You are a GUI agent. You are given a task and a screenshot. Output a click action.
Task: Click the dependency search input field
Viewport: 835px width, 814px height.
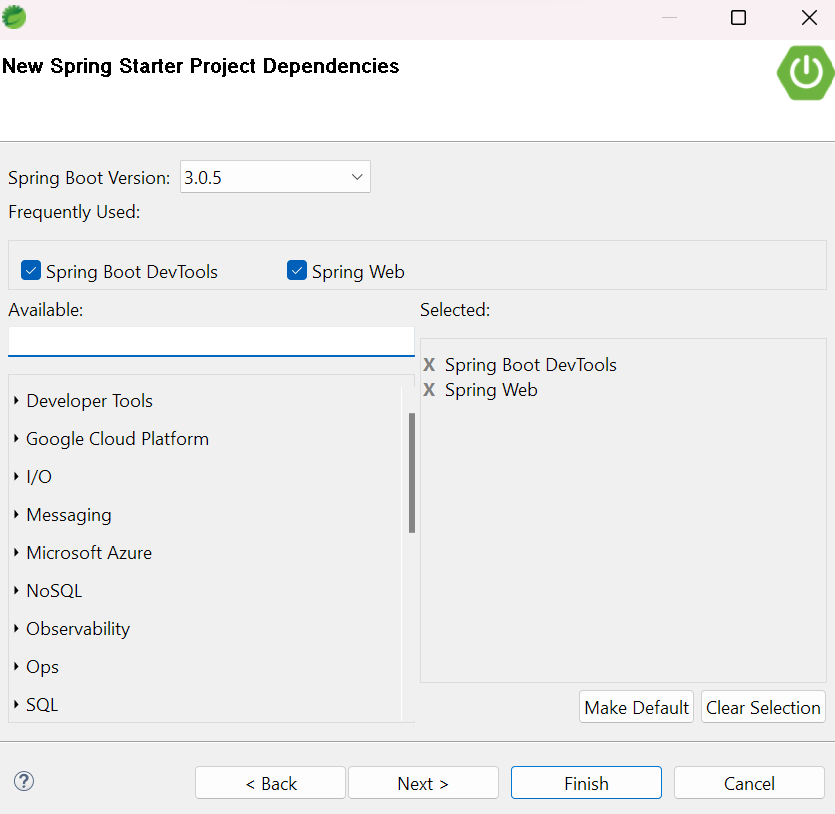coord(210,341)
